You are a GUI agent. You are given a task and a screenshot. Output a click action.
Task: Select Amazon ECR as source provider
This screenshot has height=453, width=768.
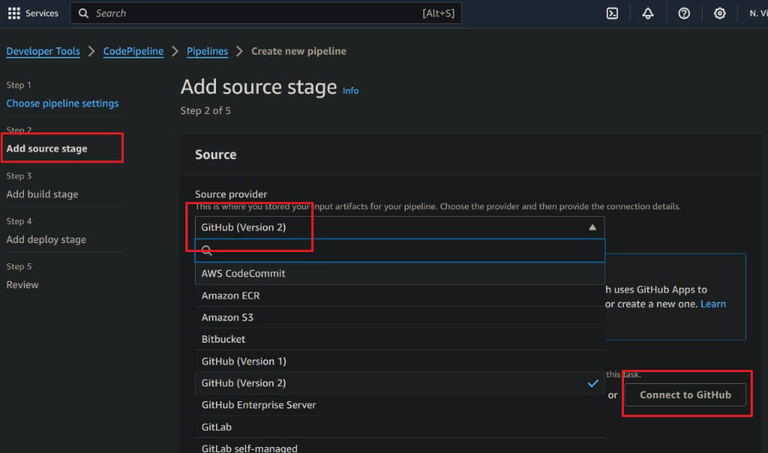point(231,295)
